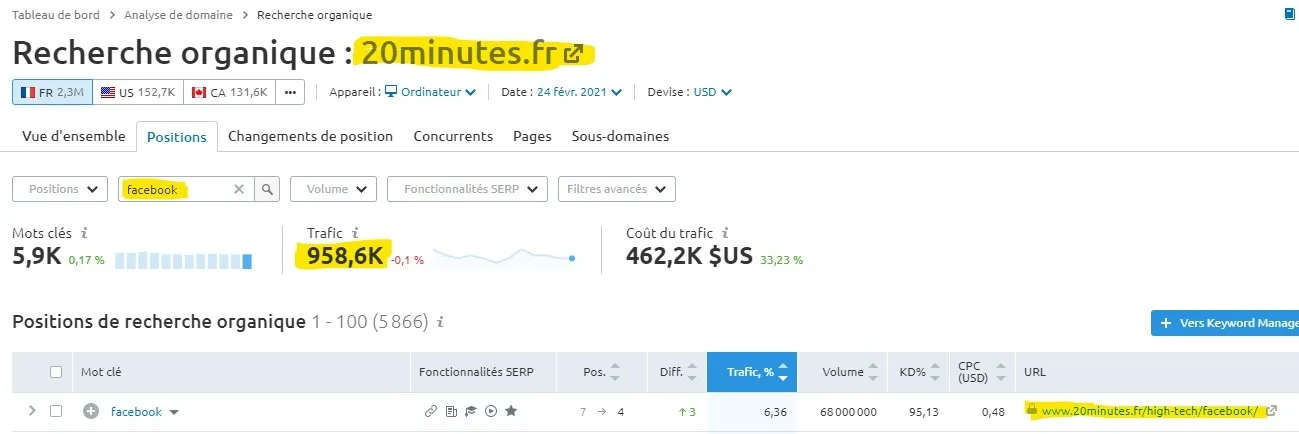Click the news SERP feature icon in facebook row
Image resolution: width=1299 pixels, height=434 pixels.
[x=451, y=411]
